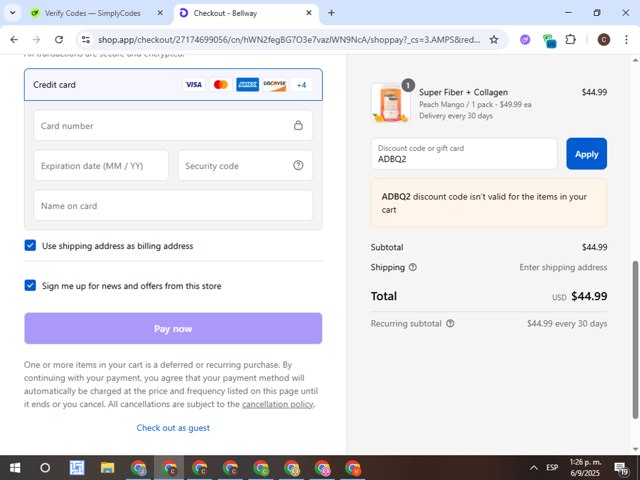Show hidden system tray icons
640x480 pixels.
[533, 468]
